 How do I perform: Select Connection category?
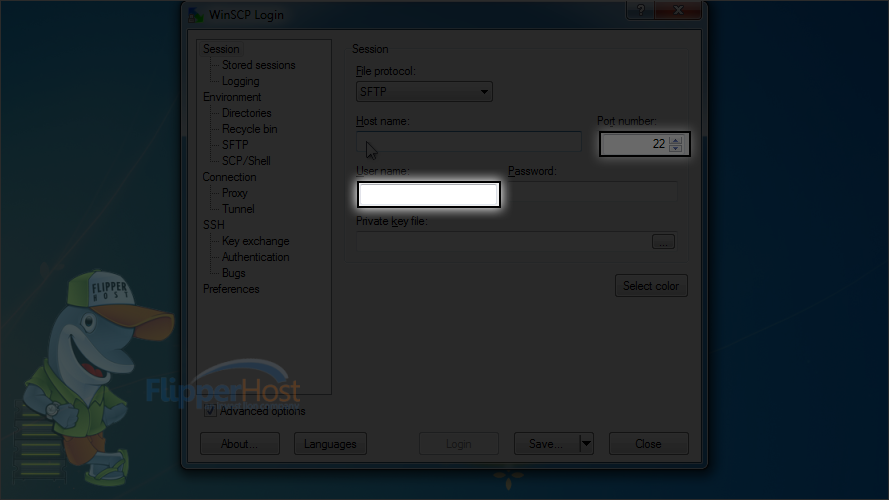230,177
